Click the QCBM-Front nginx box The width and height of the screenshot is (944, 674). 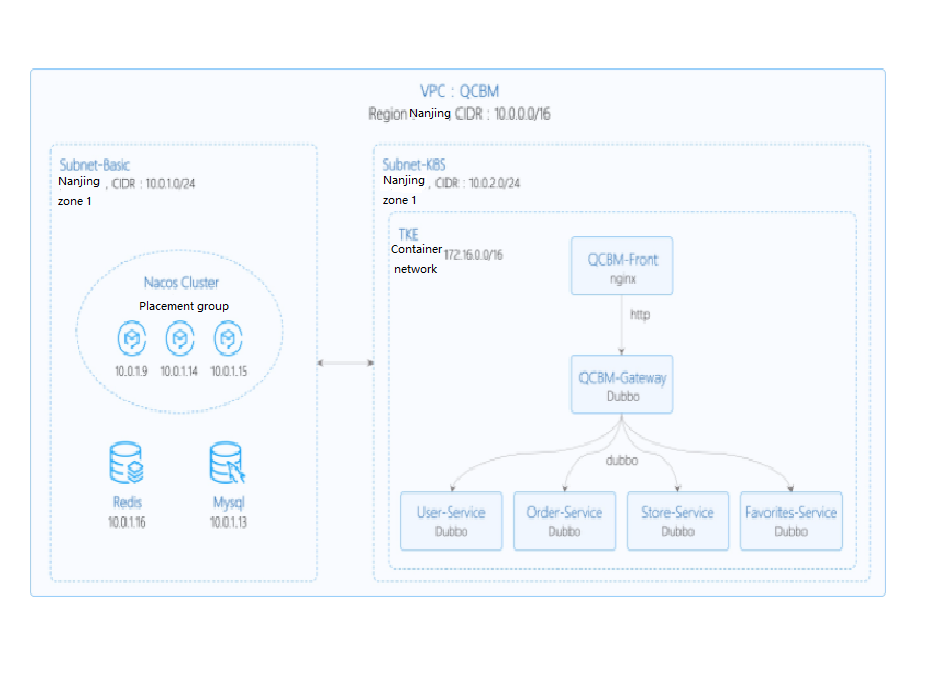click(x=622, y=265)
